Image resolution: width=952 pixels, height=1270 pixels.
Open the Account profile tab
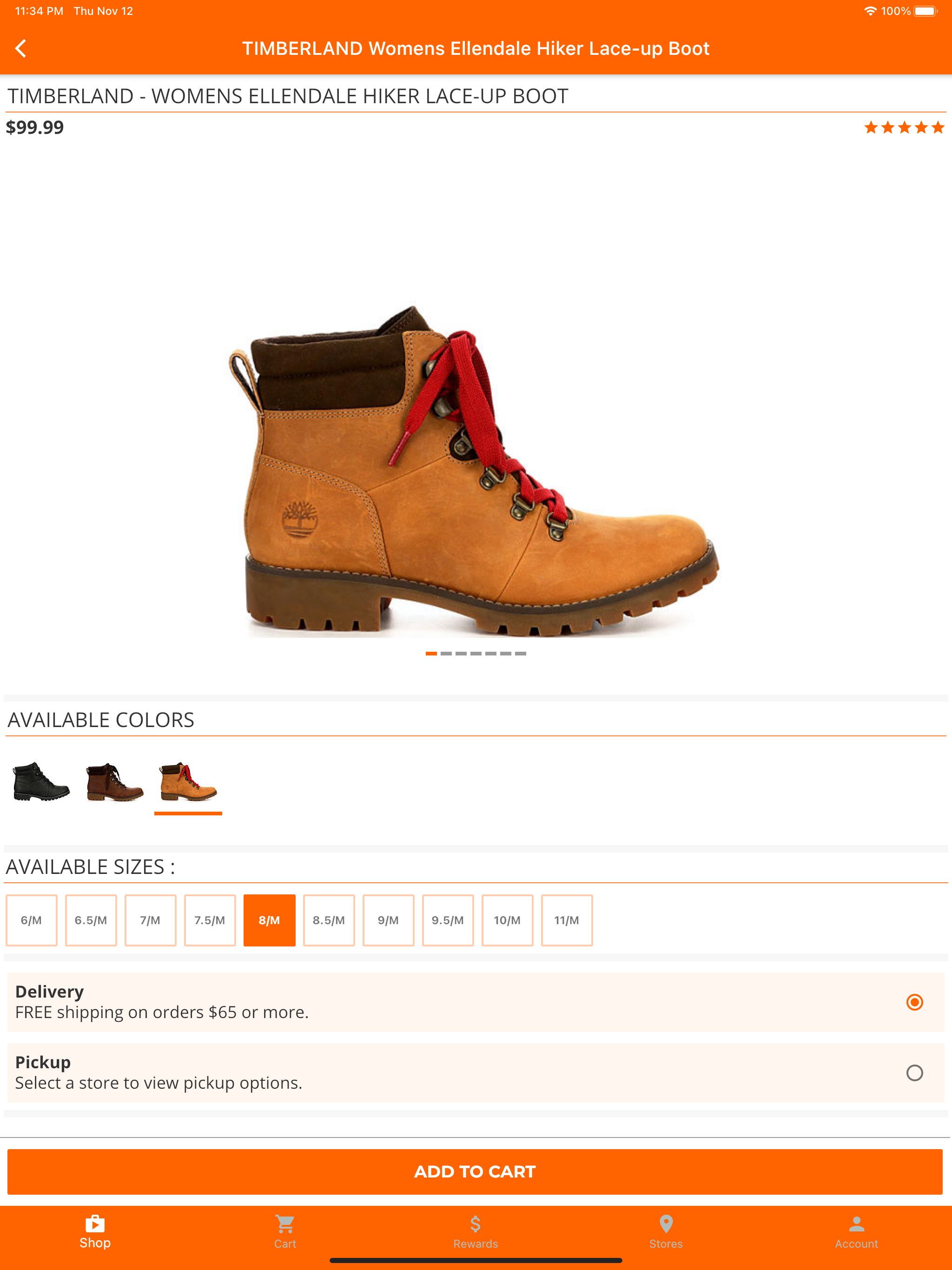tap(856, 1232)
